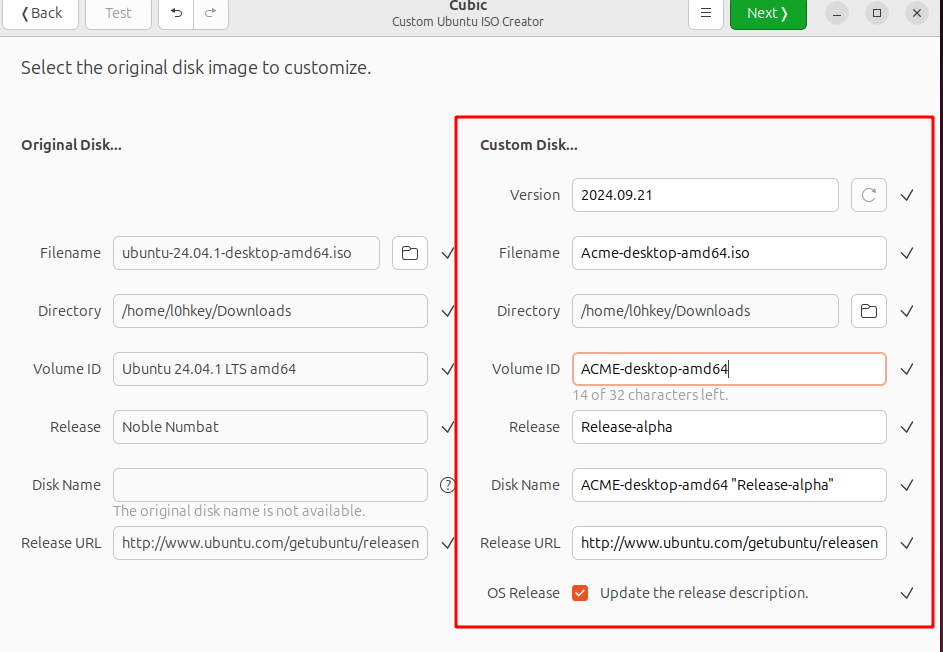Click the checkmark beside original Filename
Image resolution: width=943 pixels, height=652 pixels.
coord(448,253)
